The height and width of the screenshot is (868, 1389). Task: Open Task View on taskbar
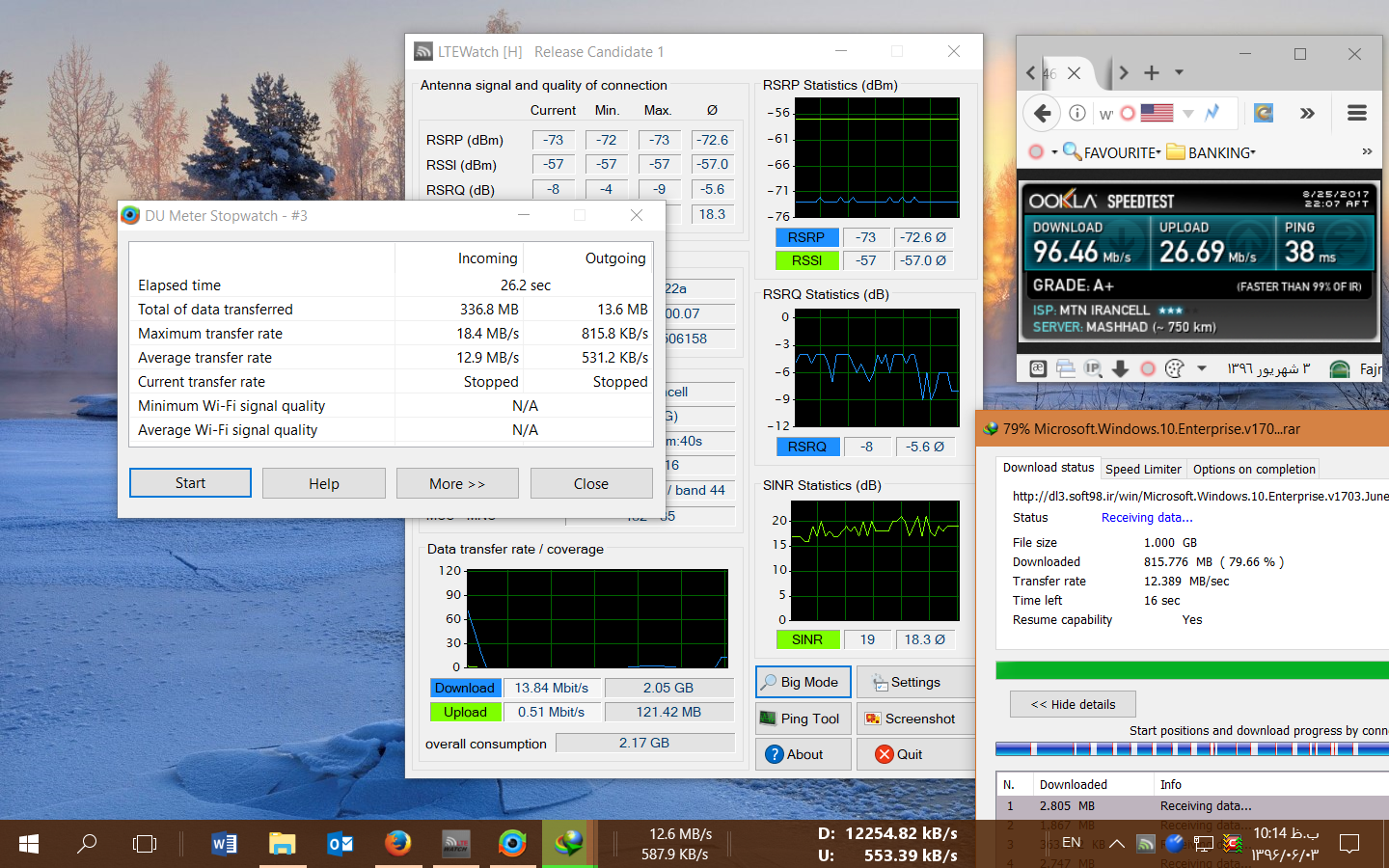pos(145,844)
